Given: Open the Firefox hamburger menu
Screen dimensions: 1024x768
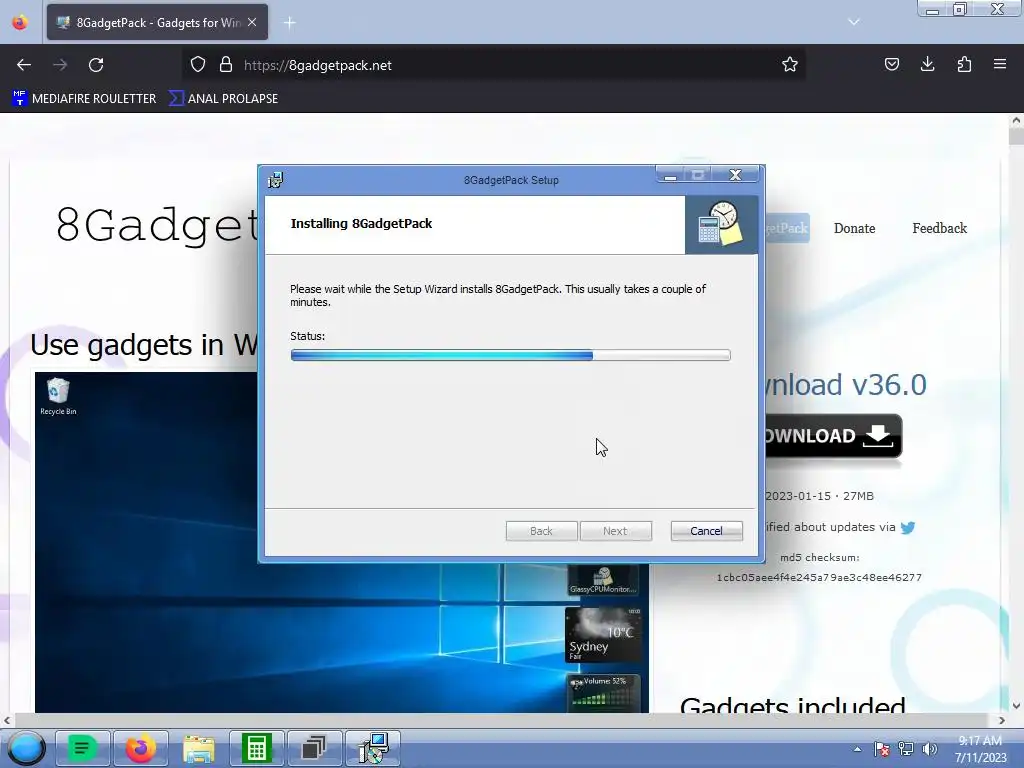Looking at the screenshot, I should click(1000, 64).
